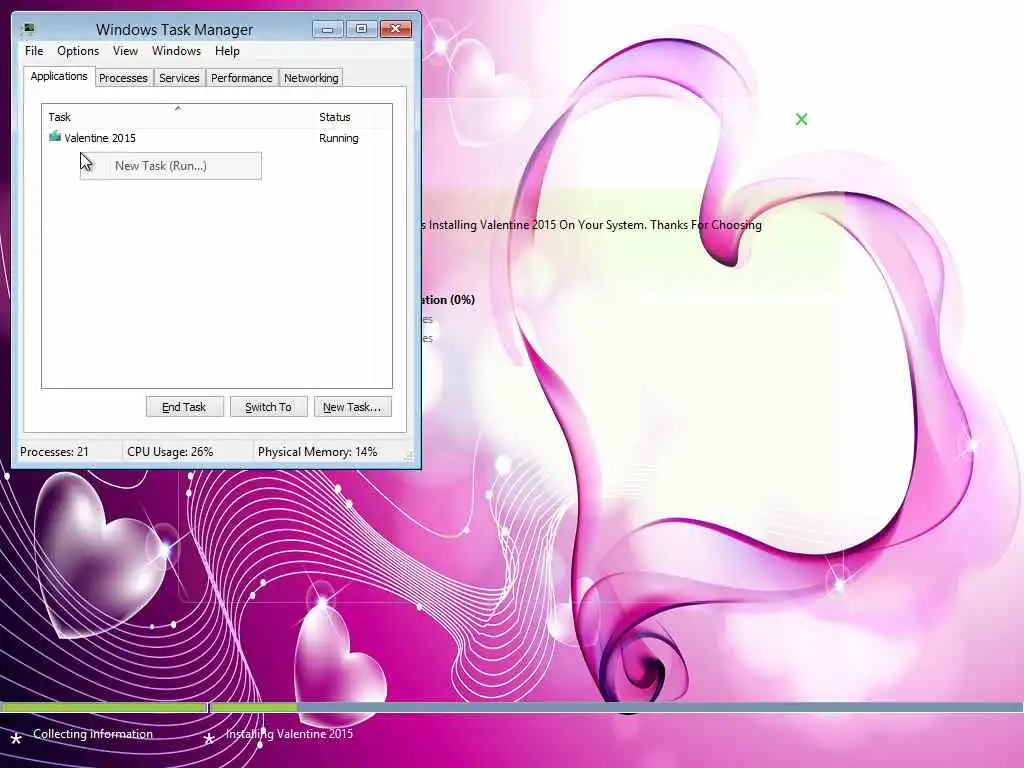Close the Task Manager window

(395, 29)
